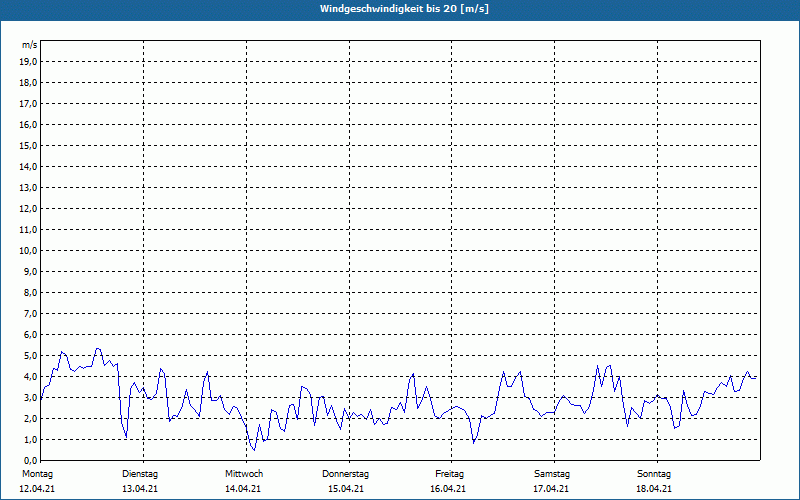Click the 'm/s' unit label
This screenshot has width=800, height=500.
coord(30,45)
